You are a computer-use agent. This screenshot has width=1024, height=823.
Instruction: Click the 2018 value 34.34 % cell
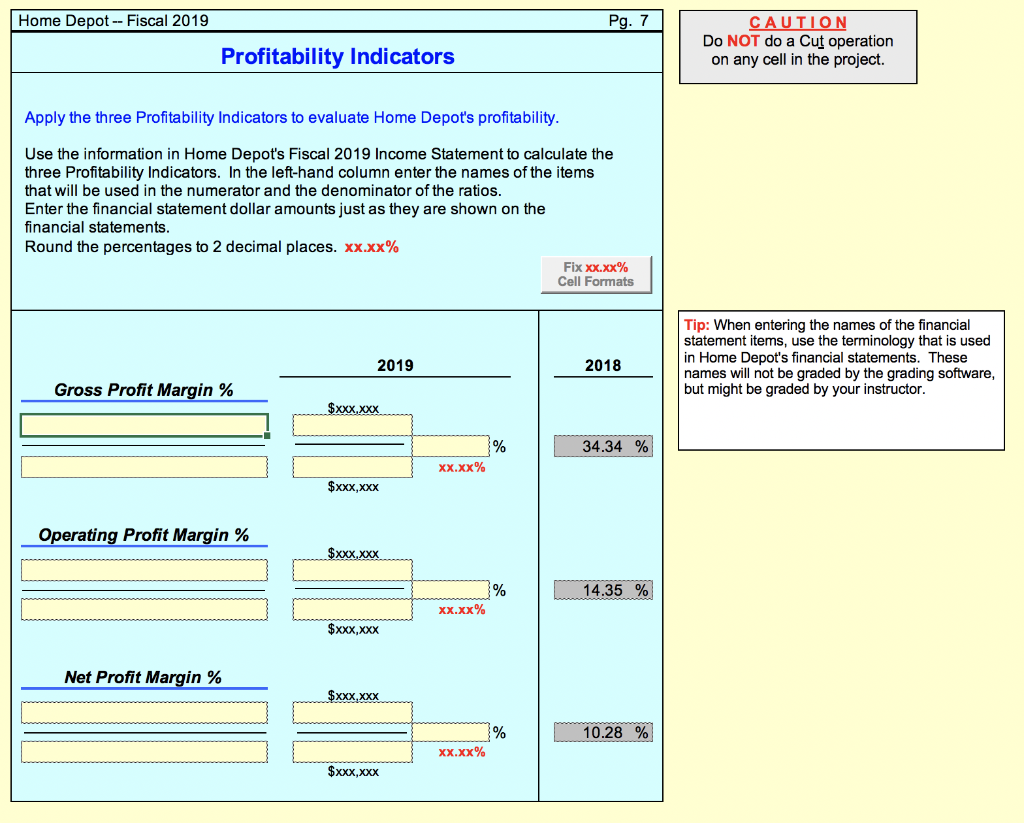tap(603, 446)
